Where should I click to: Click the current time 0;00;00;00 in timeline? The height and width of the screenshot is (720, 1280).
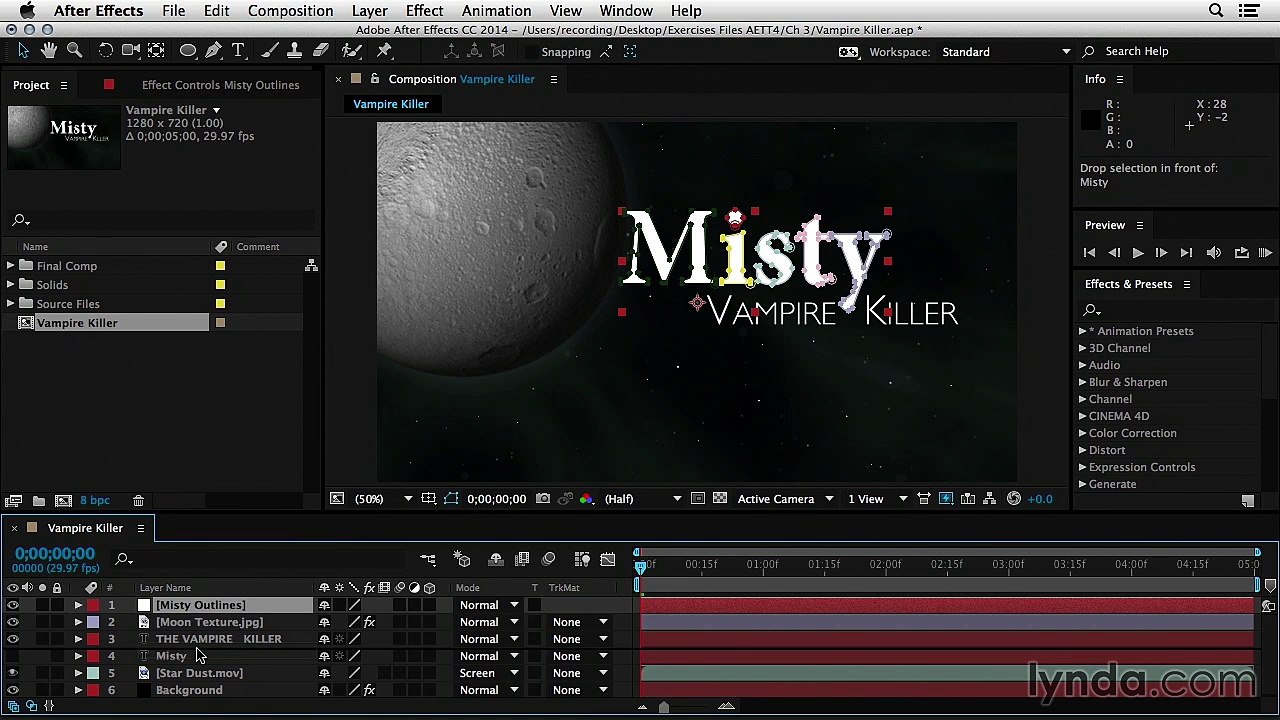point(55,554)
